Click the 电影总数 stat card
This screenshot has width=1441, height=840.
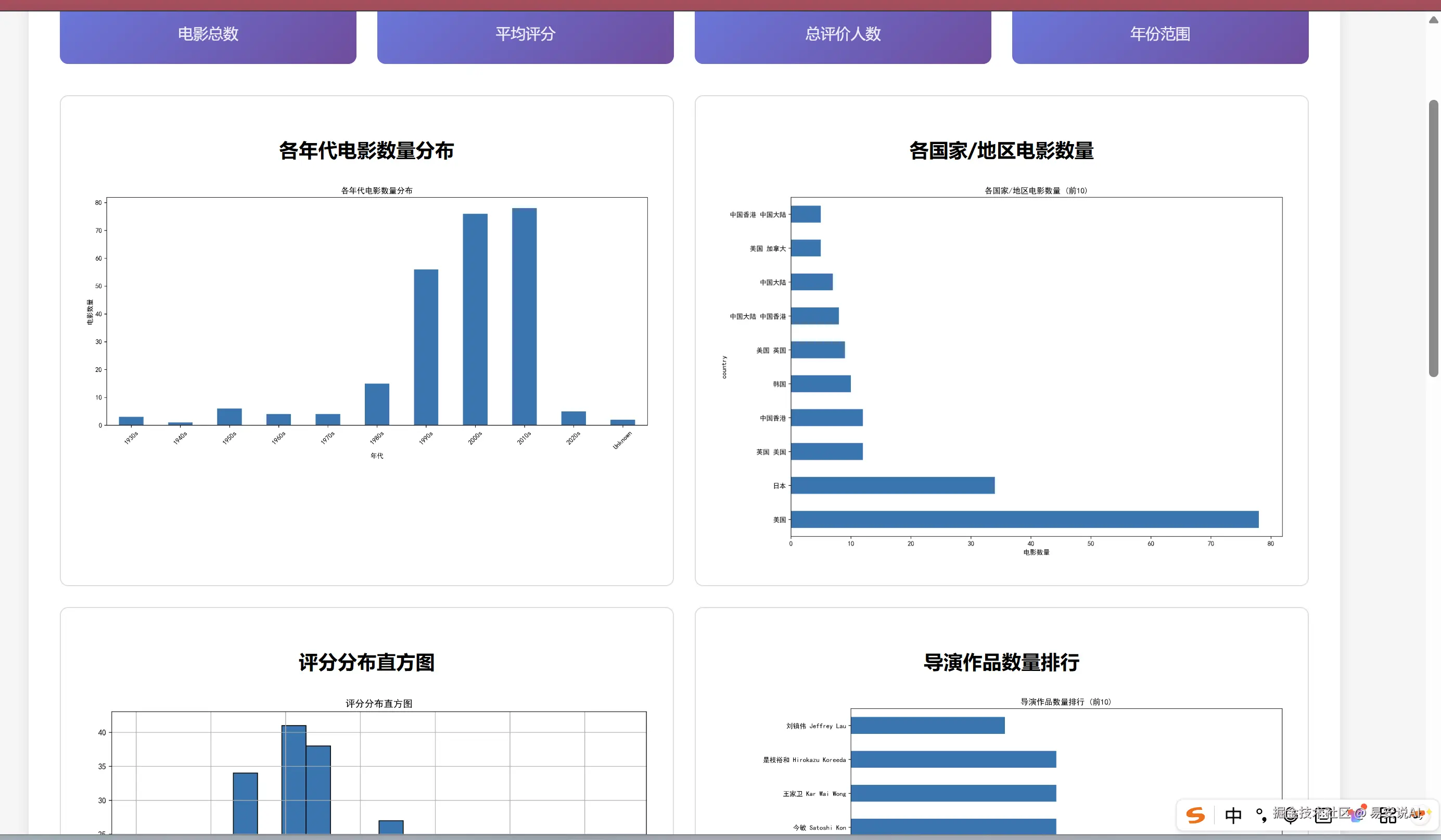click(x=208, y=34)
